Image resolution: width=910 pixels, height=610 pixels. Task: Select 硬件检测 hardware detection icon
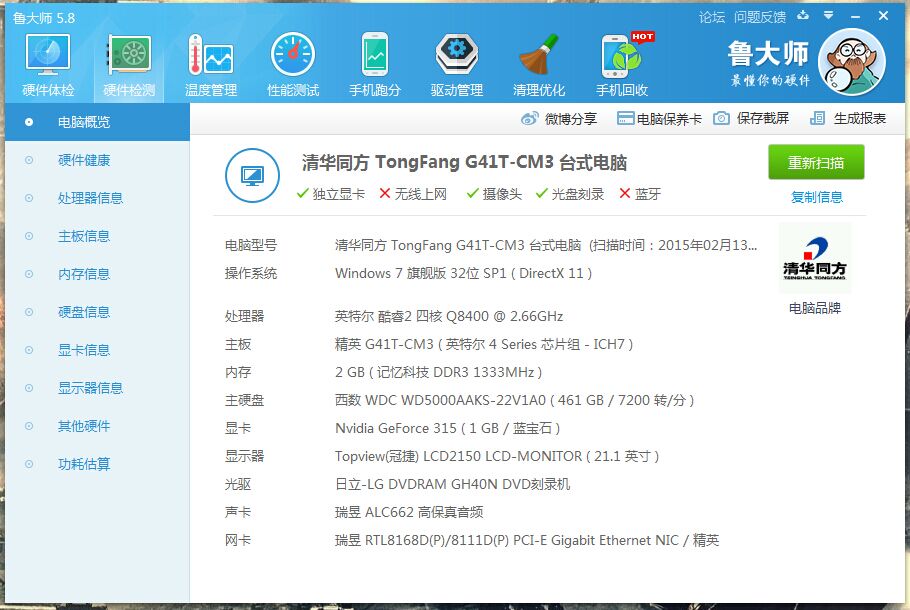(x=129, y=65)
